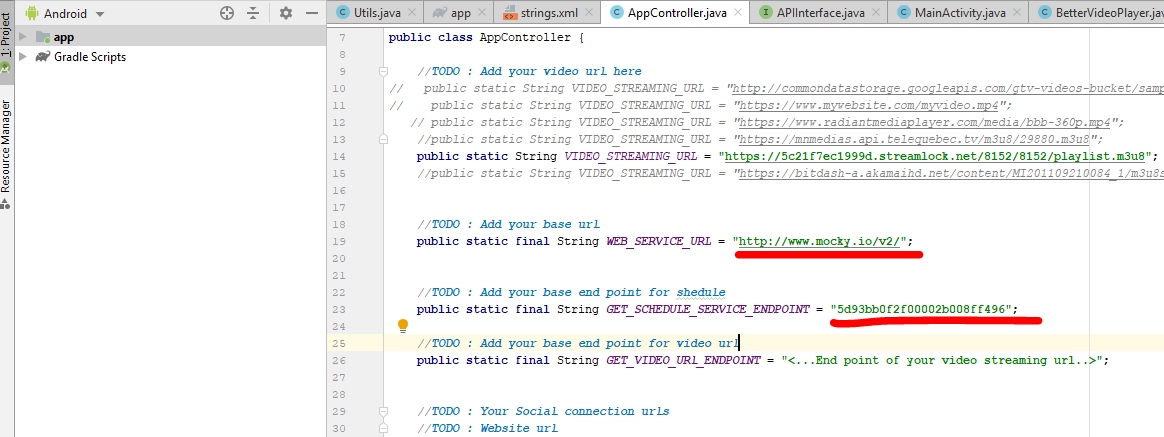This screenshot has height=437, width=1164.
Task: Click the TODO Add your video url here comment
Action: point(529,72)
